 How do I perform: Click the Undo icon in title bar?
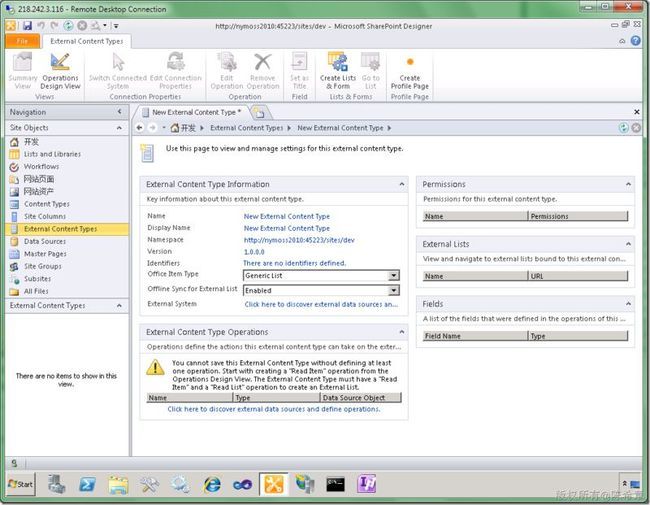click(41, 26)
